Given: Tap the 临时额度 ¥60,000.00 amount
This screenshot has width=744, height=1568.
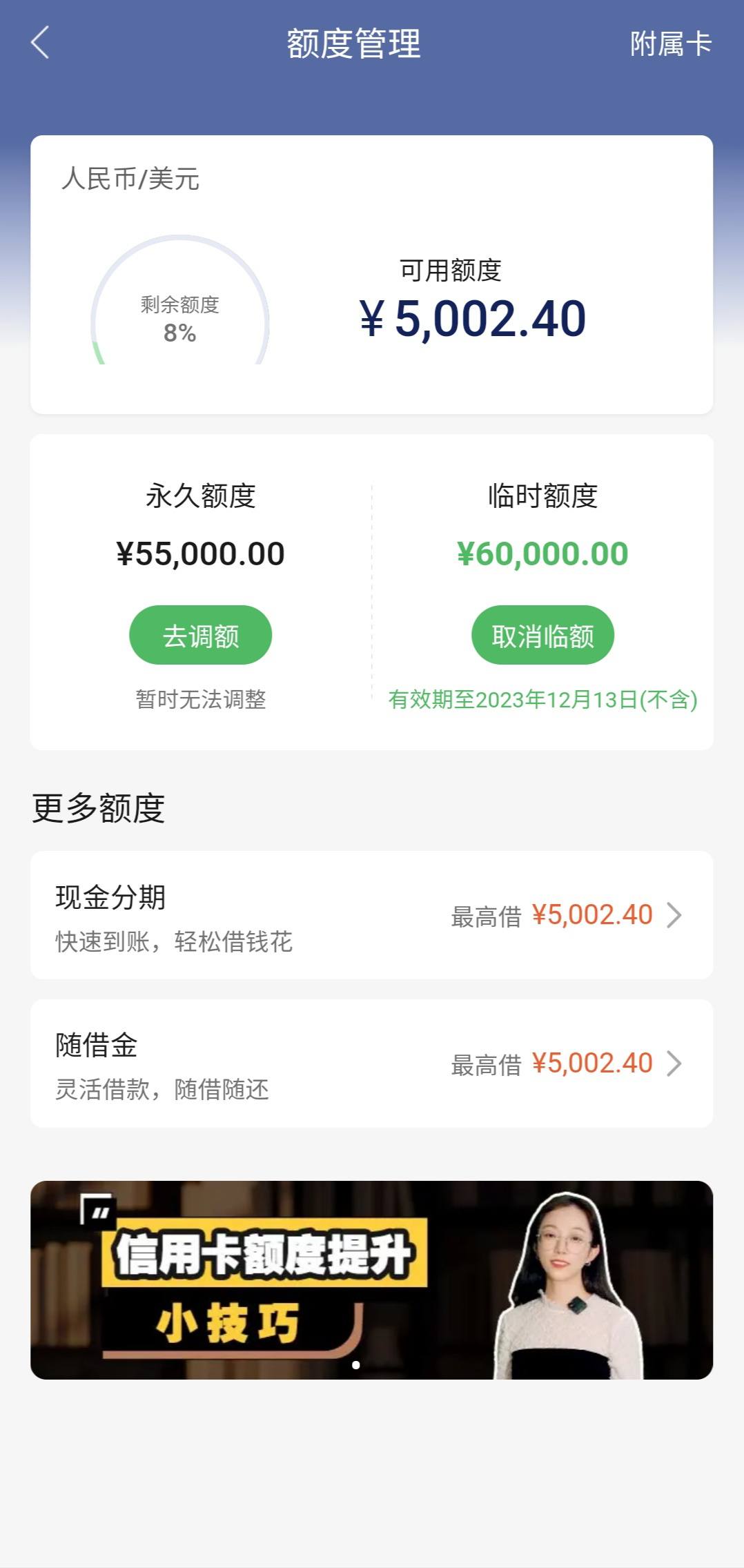Looking at the screenshot, I should pyautogui.click(x=542, y=553).
